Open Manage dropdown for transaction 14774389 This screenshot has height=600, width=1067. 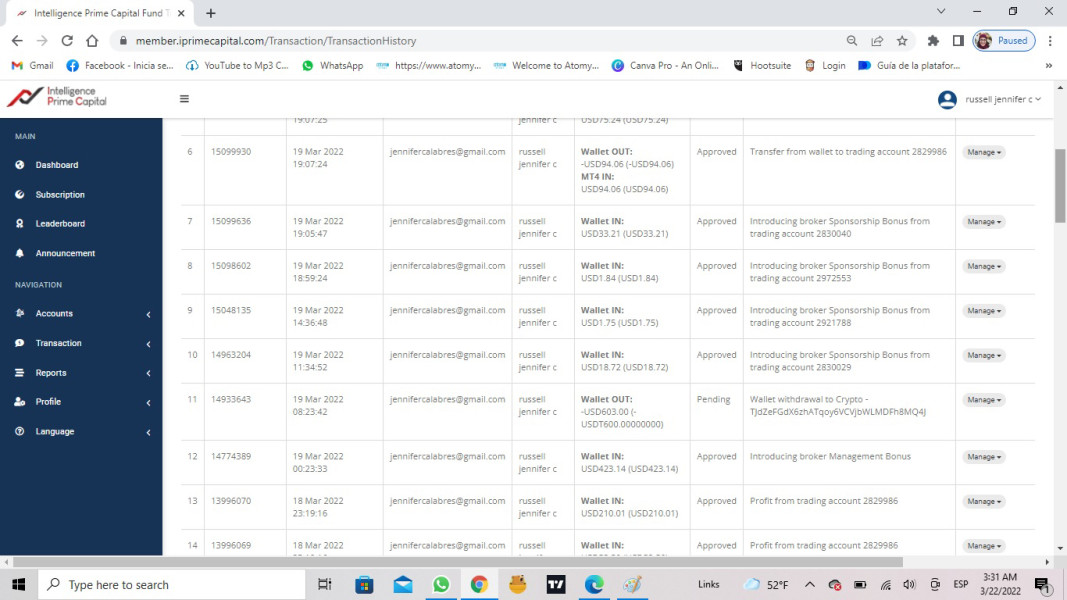(984, 457)
